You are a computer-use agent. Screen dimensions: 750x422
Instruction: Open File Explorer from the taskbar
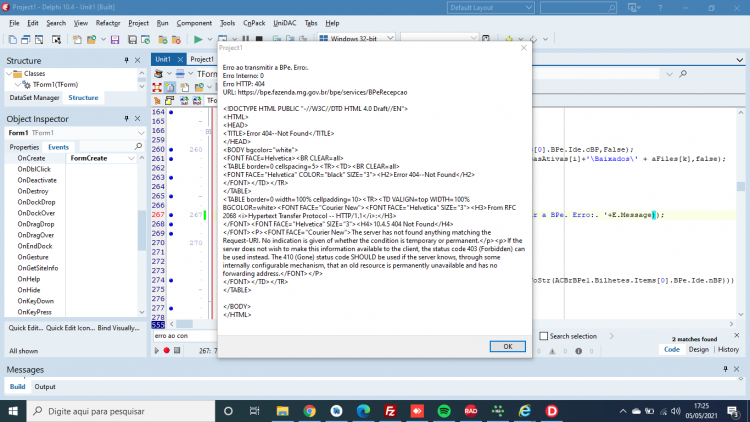pyautogui.click(x=283, y=411)
